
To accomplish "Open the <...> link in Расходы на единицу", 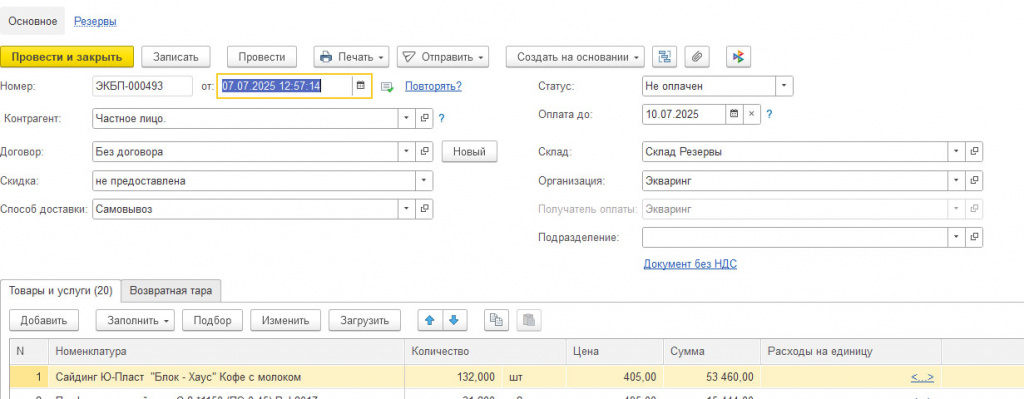I will 921,377.
